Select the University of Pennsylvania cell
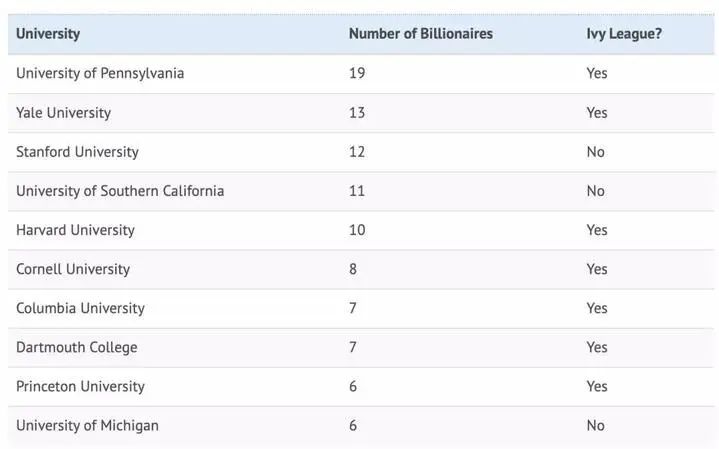 [100, 73]
